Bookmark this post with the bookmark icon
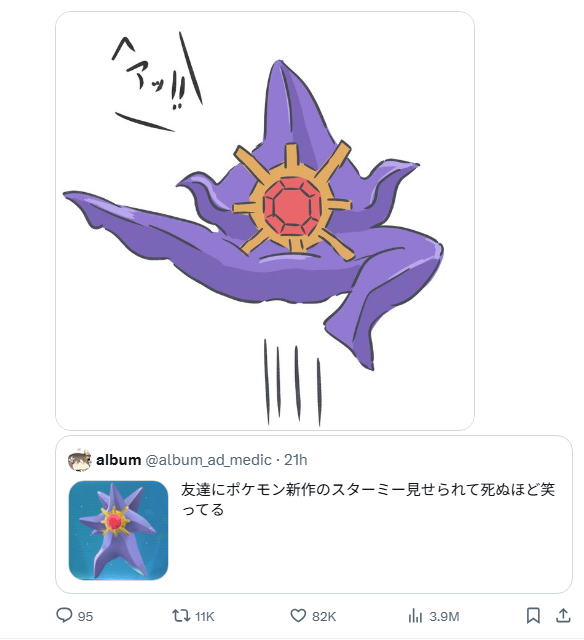Image resolution: width=584 pixels, height=640 pixels. point(533,615)
